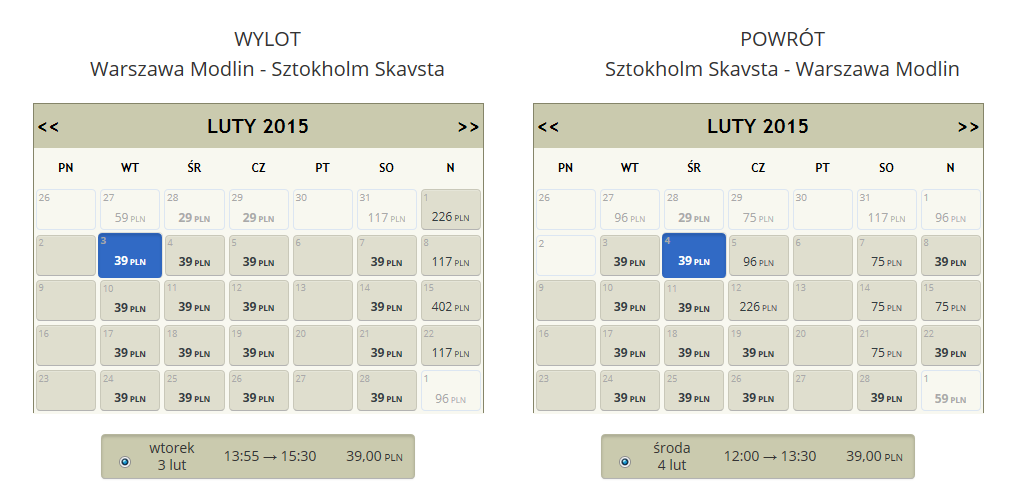1013x497 pixels.
Task: Choose February 8 departure at 117 PLN
Action: click(x=451, y=255)
